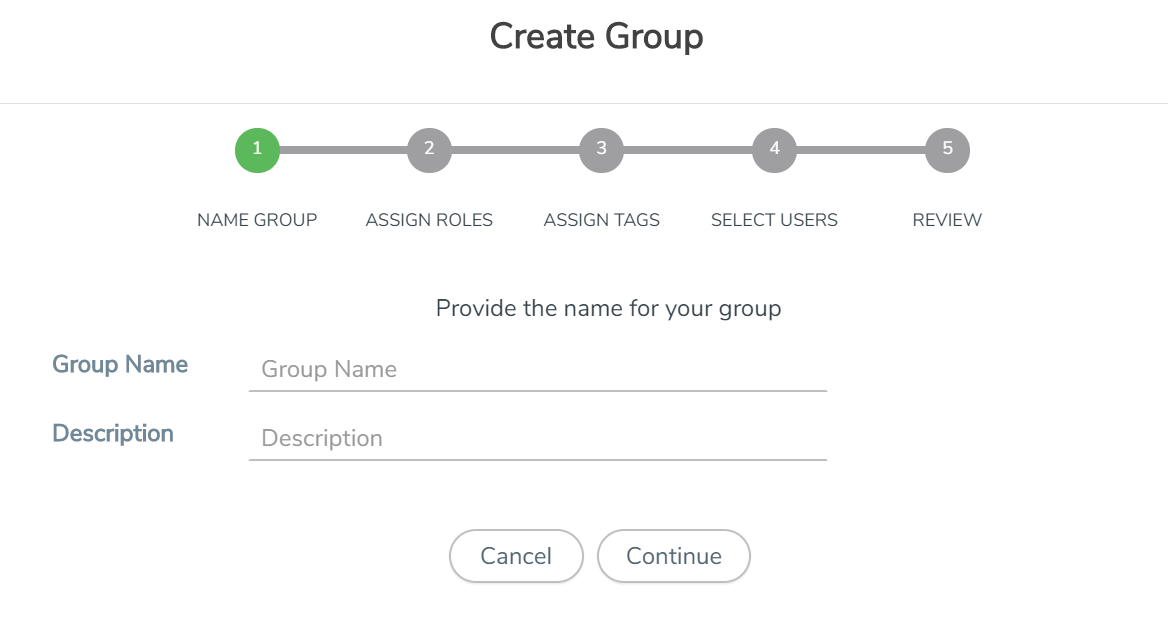The height and width of the screenshot is (638, 1168).
Task: Click the progress bar between steps 1 and 2
Action: tap(343, 150)
